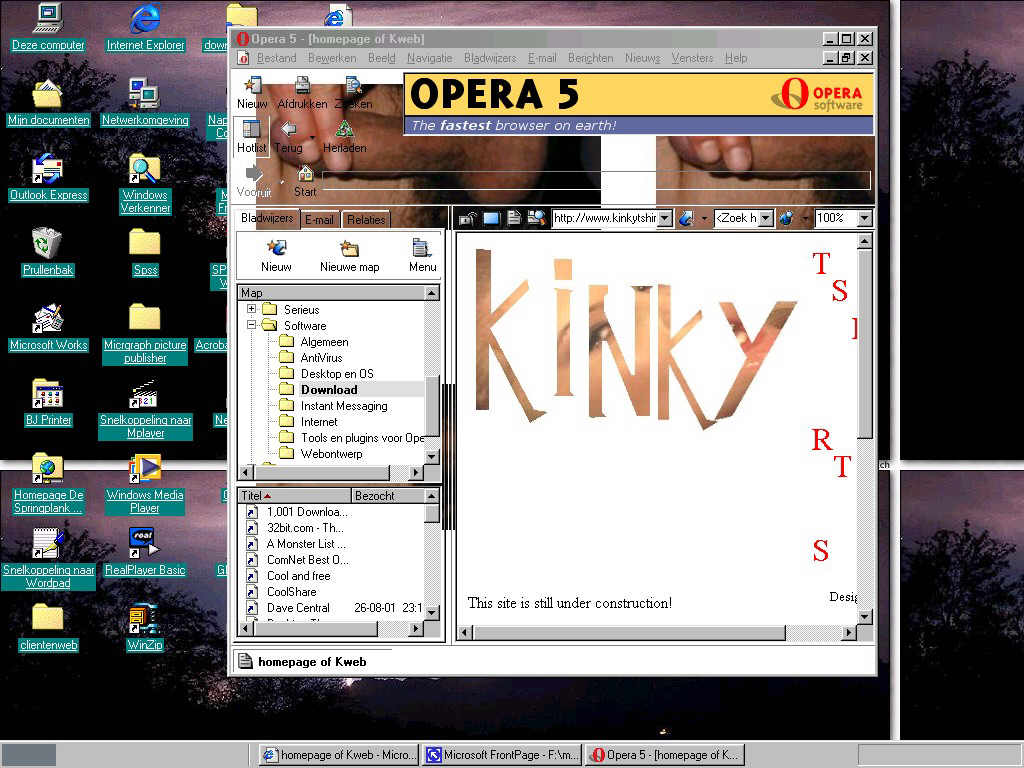
Task: Click the Map column header
Action: pos(331,293)
